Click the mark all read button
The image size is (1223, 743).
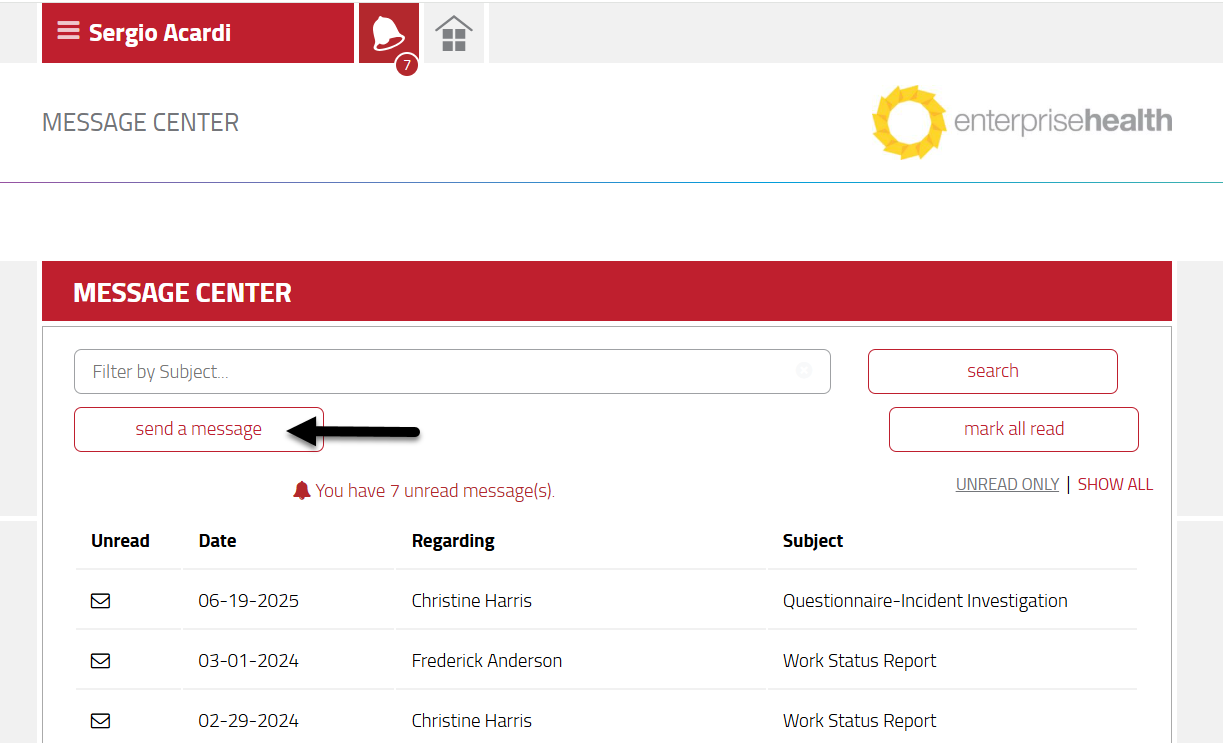pyautogui.click(x=1013, y=429)
